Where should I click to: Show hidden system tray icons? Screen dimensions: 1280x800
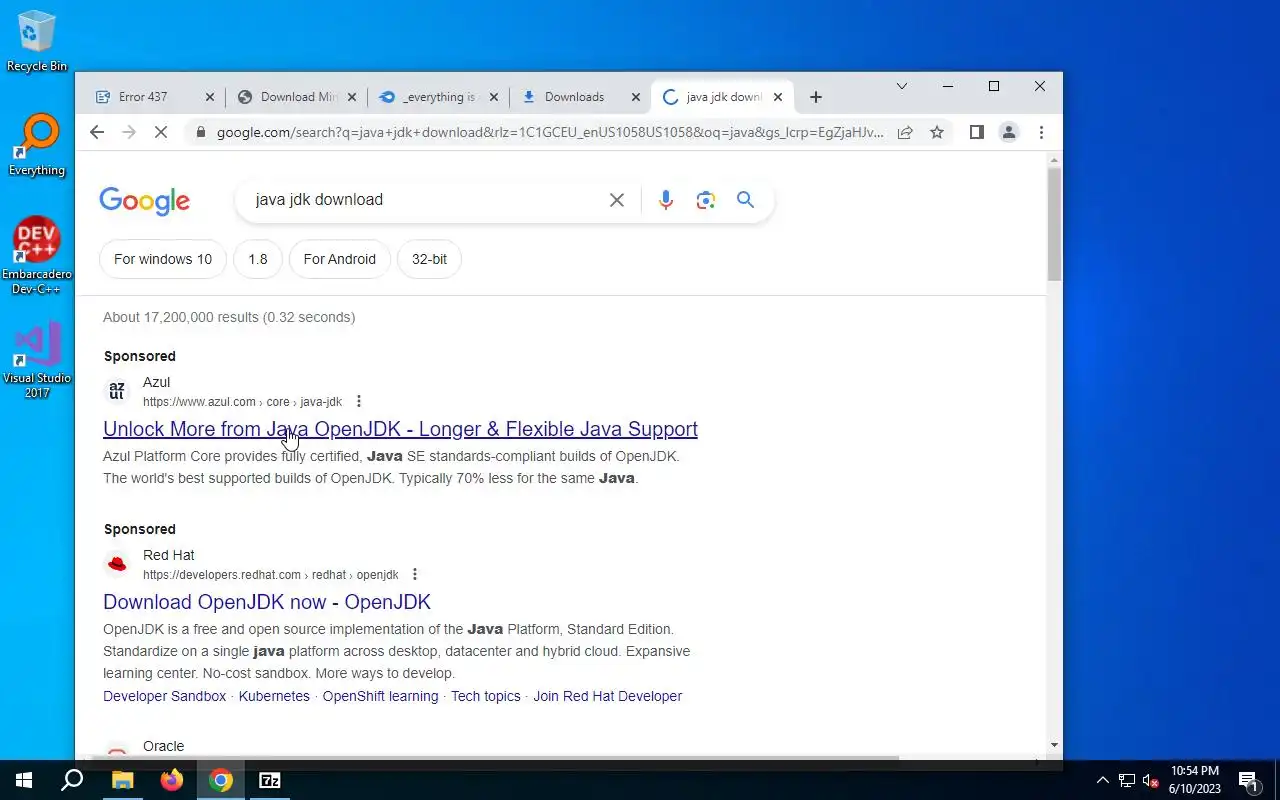coord(1103,781)
